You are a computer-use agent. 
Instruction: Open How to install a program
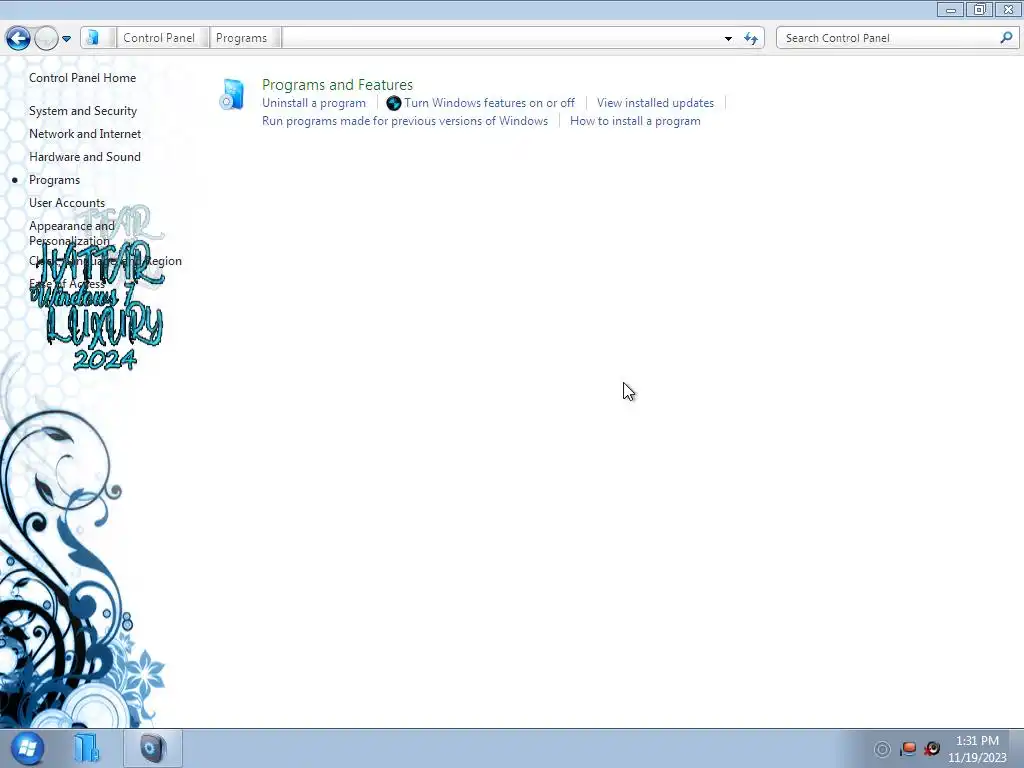635,121
